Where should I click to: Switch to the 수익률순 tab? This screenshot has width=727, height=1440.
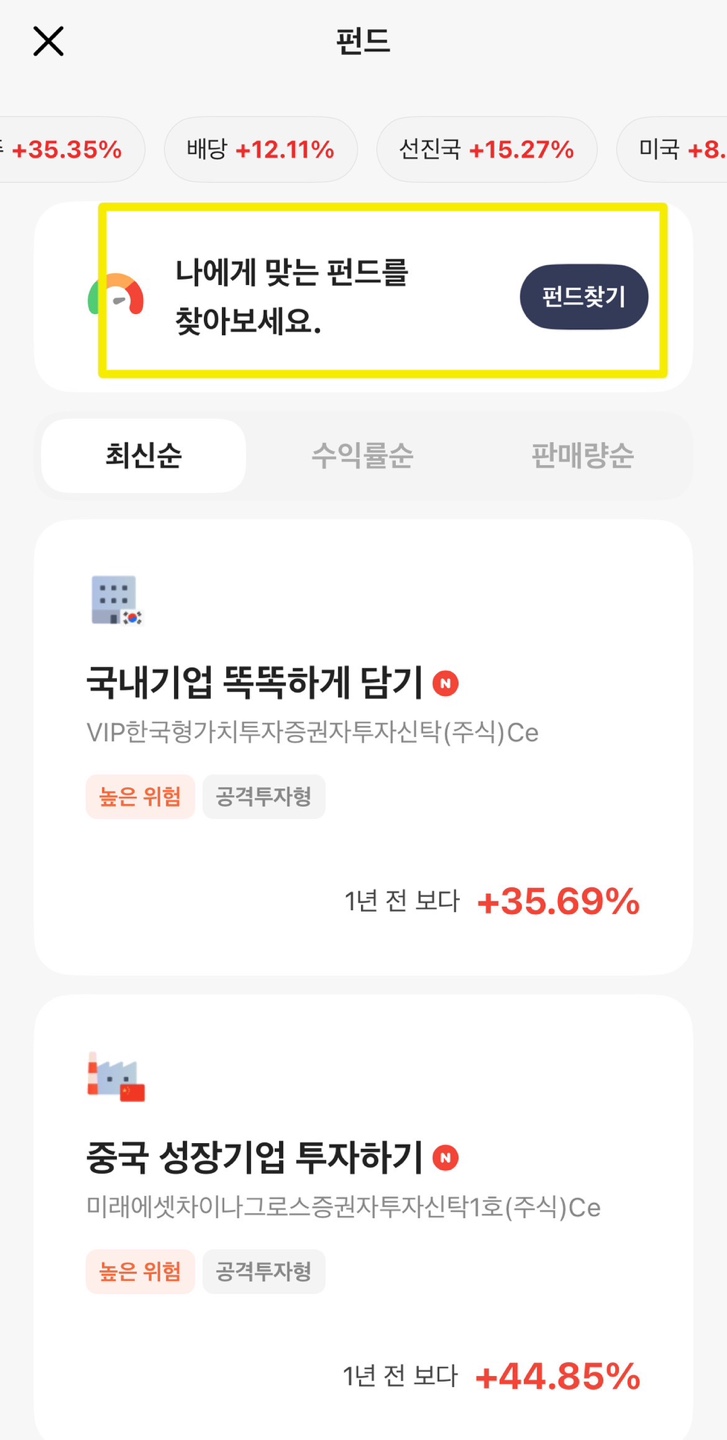pos(362,456)
